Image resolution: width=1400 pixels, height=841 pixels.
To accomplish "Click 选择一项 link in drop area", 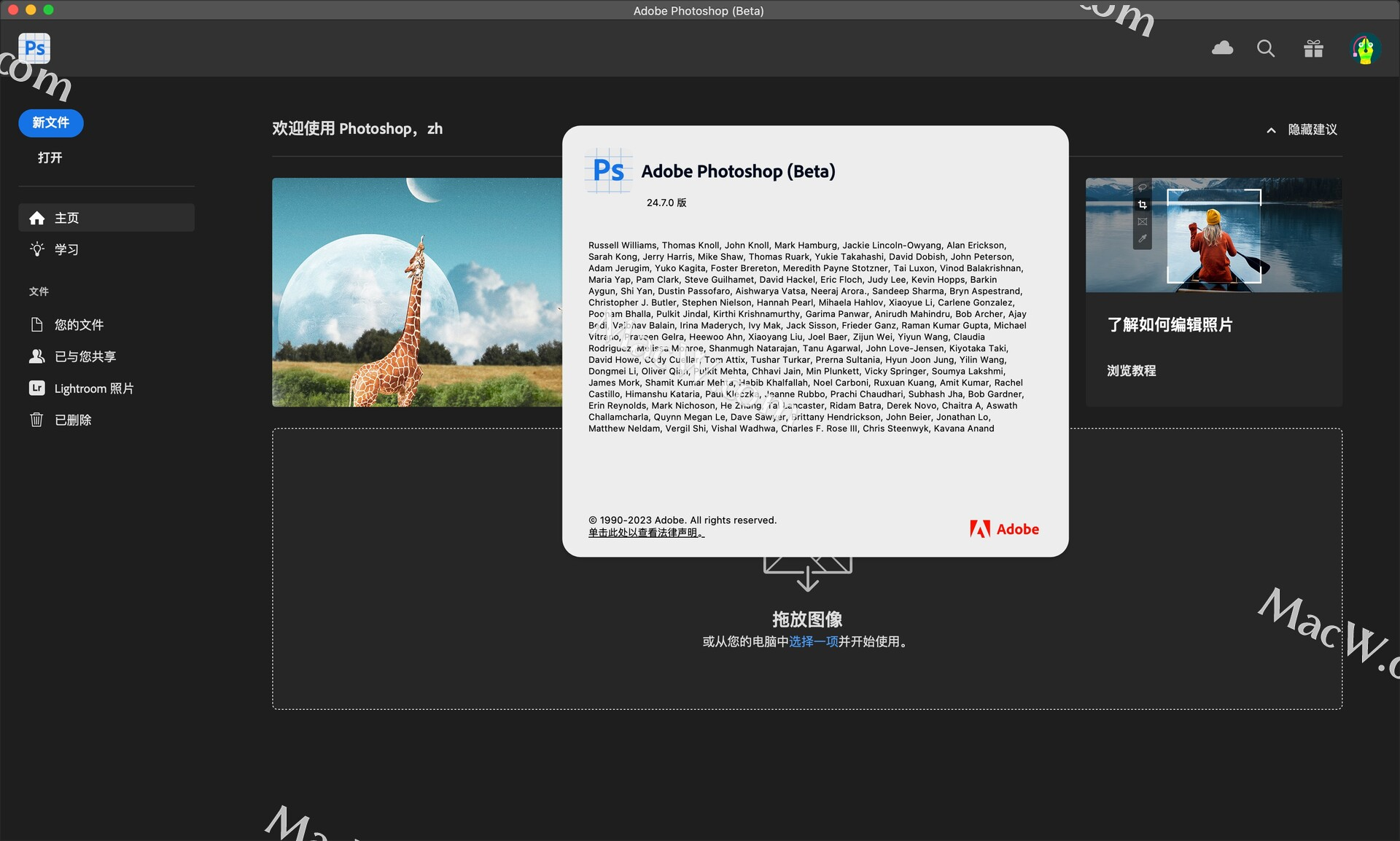I will pos(813,641).
